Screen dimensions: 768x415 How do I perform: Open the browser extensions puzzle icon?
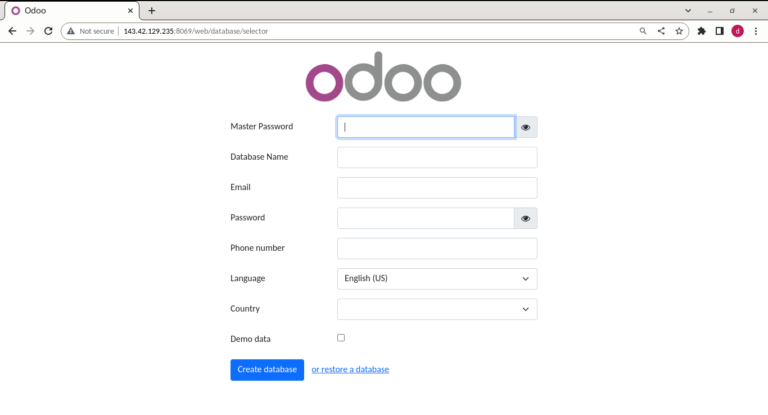pos(701,31)
